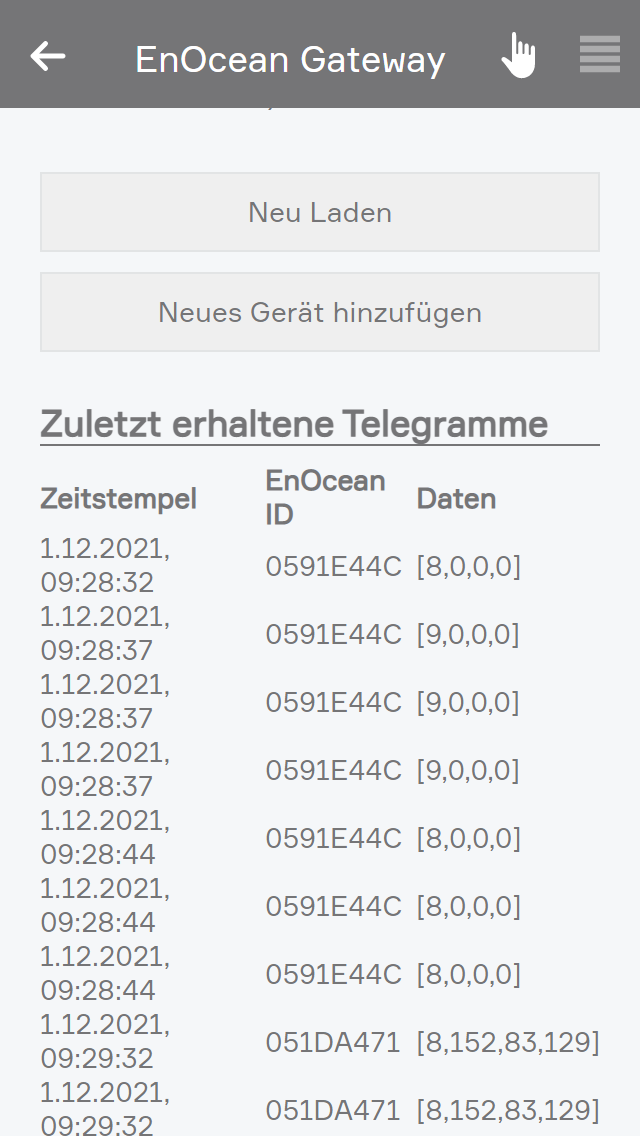Select the 09:28:32 timestamp in first row
The height and width of the screenshot is (1136, 640).
98,582
